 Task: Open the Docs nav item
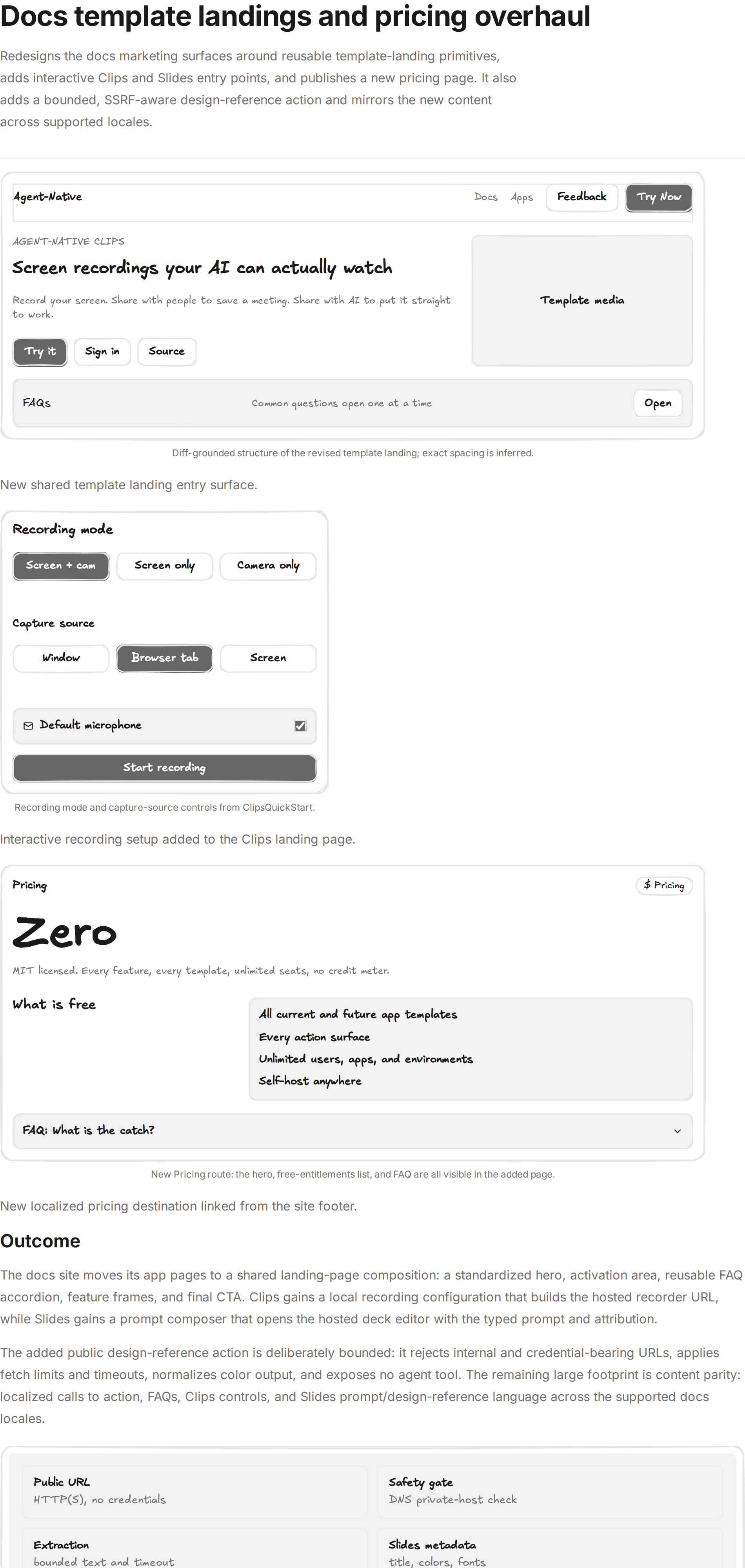[486, 197]
